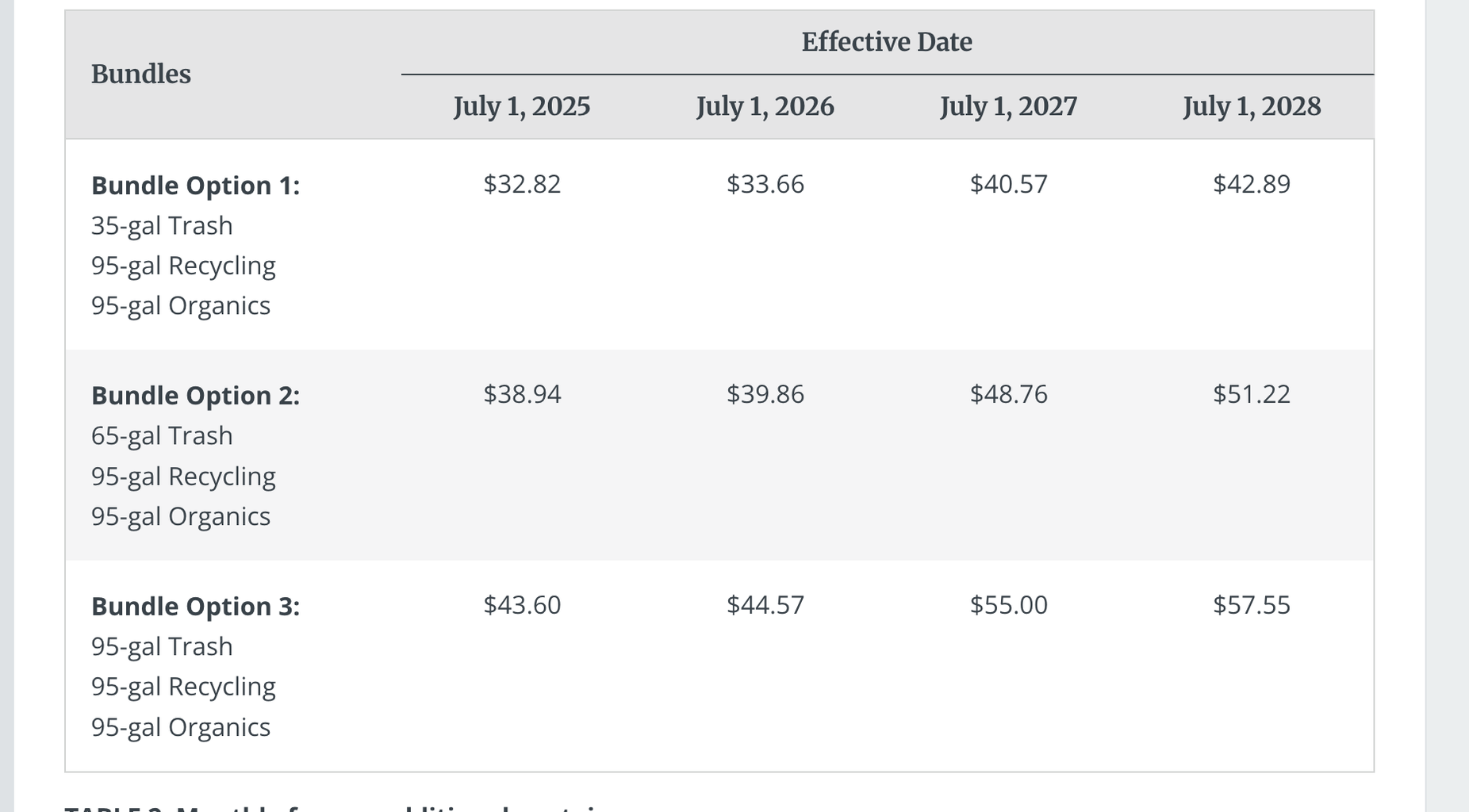Click the Bundle Option 3 label
The image size is (1469, 812).
click(x=195, y=607)
